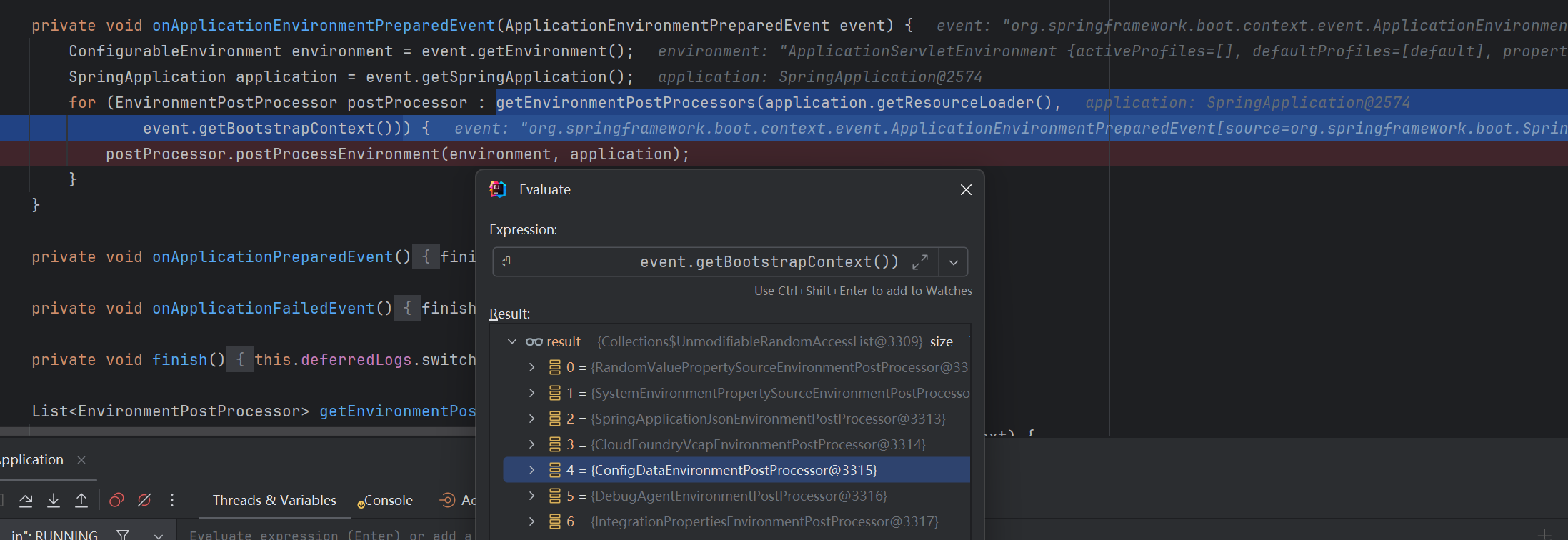Click the getEnvironmentPostProcessors call in the for loop
This screenshot has height=540, width=1568.
626,103
